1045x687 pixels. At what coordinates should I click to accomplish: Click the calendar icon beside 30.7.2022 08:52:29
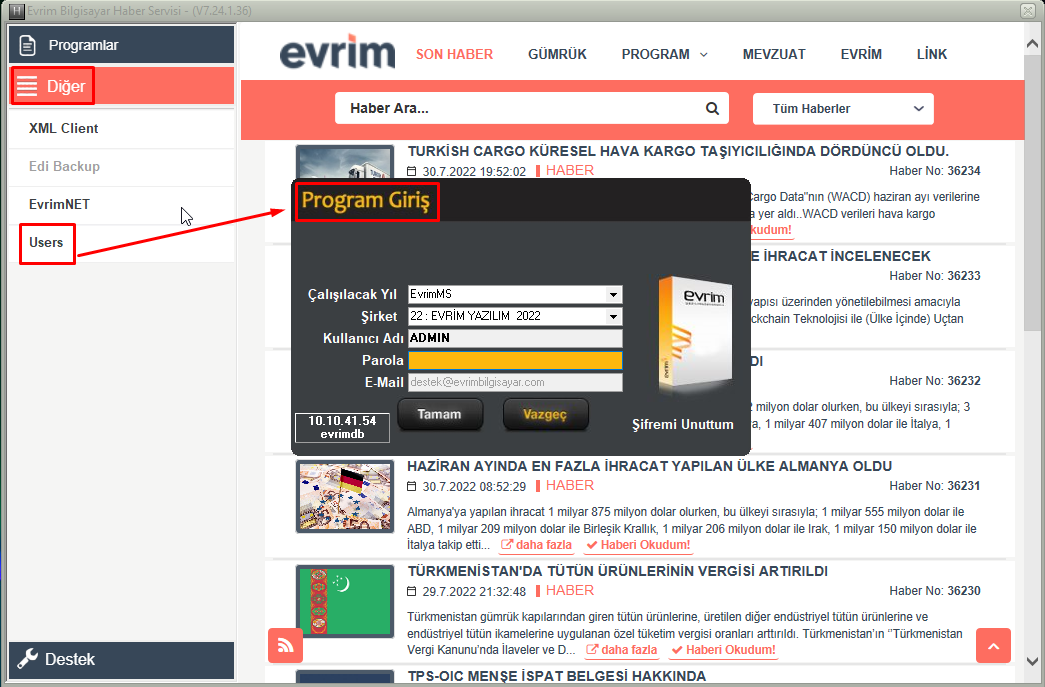(412, 486)
